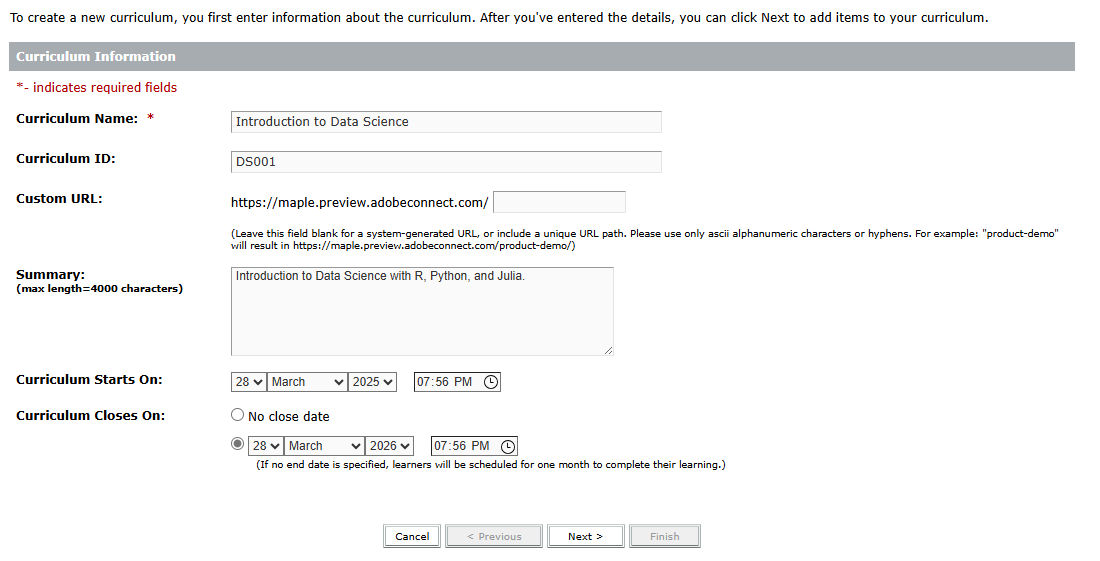Click inside the Summary text area

pos(421,312)
